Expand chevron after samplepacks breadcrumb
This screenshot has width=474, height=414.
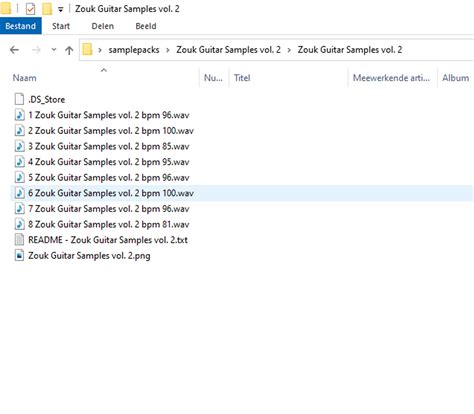point(168,50)
